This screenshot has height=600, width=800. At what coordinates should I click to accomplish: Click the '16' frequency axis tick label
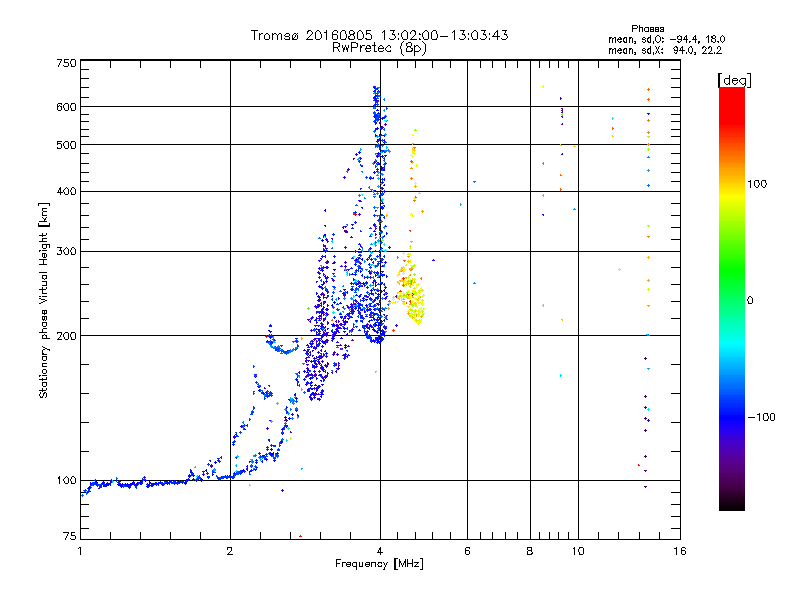(680, 551)
